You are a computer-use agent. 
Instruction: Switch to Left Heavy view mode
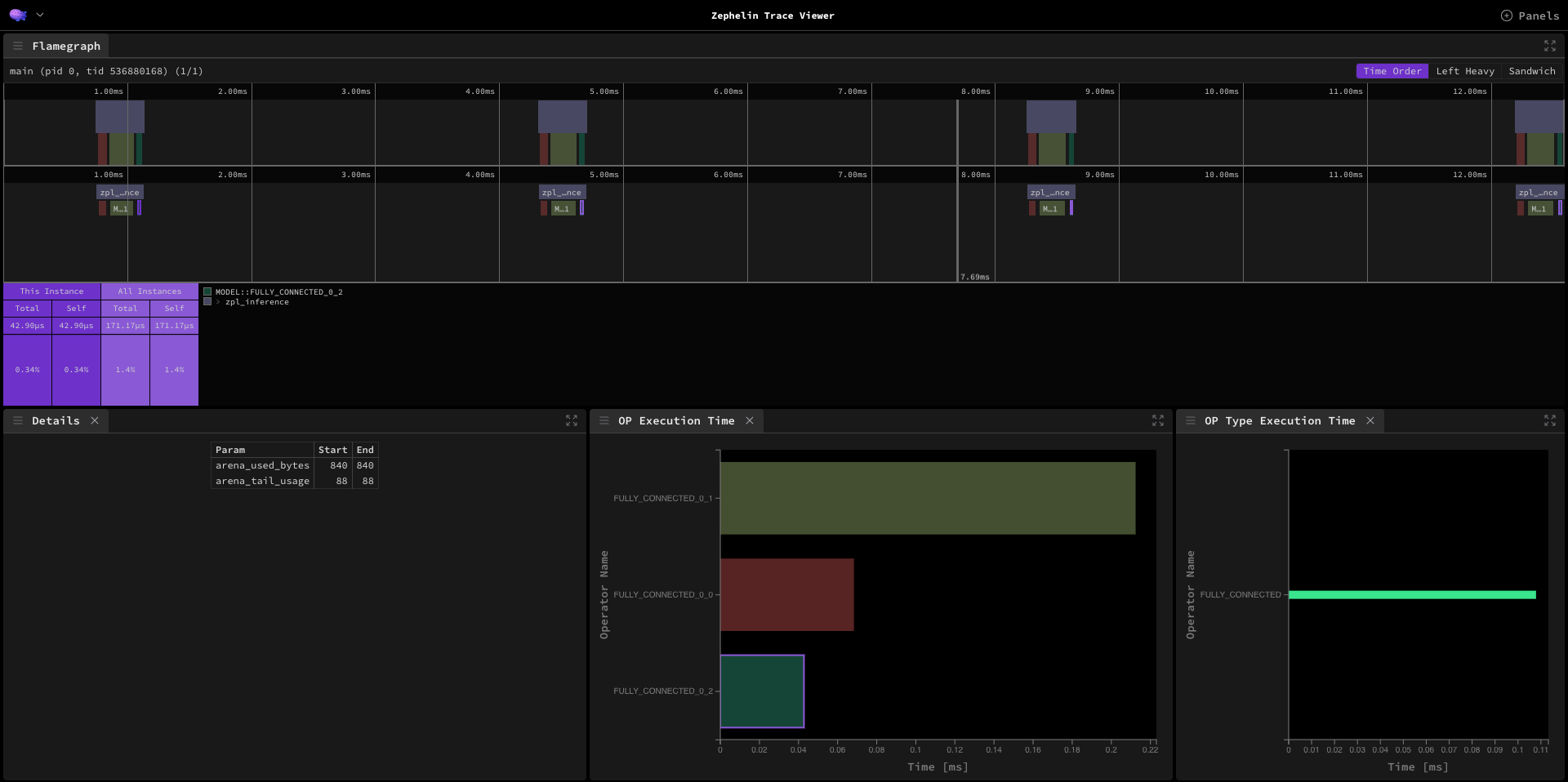pyautogui.click(x=1465, y=71)
